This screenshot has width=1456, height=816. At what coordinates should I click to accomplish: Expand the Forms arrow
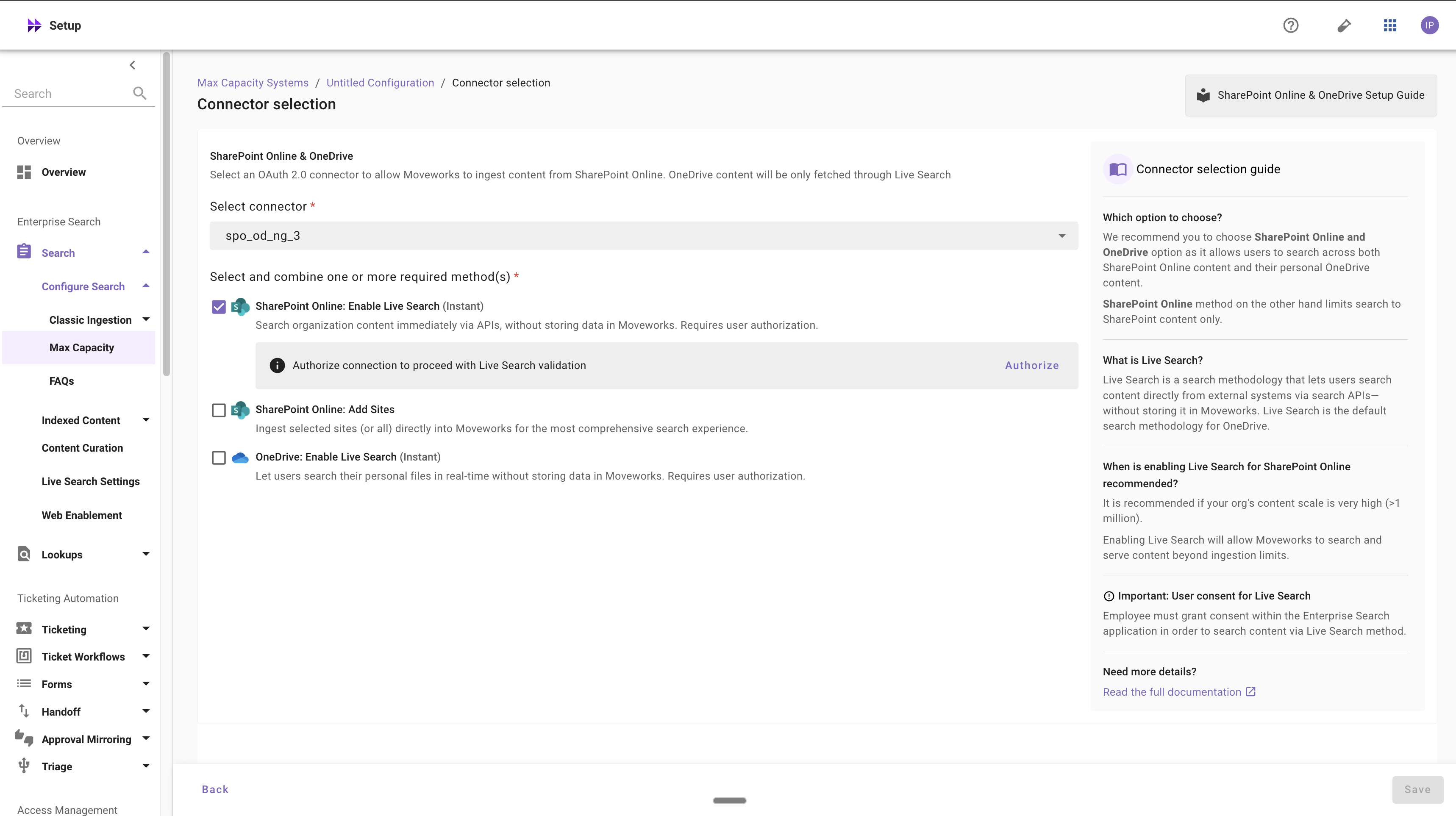point(146,684)
